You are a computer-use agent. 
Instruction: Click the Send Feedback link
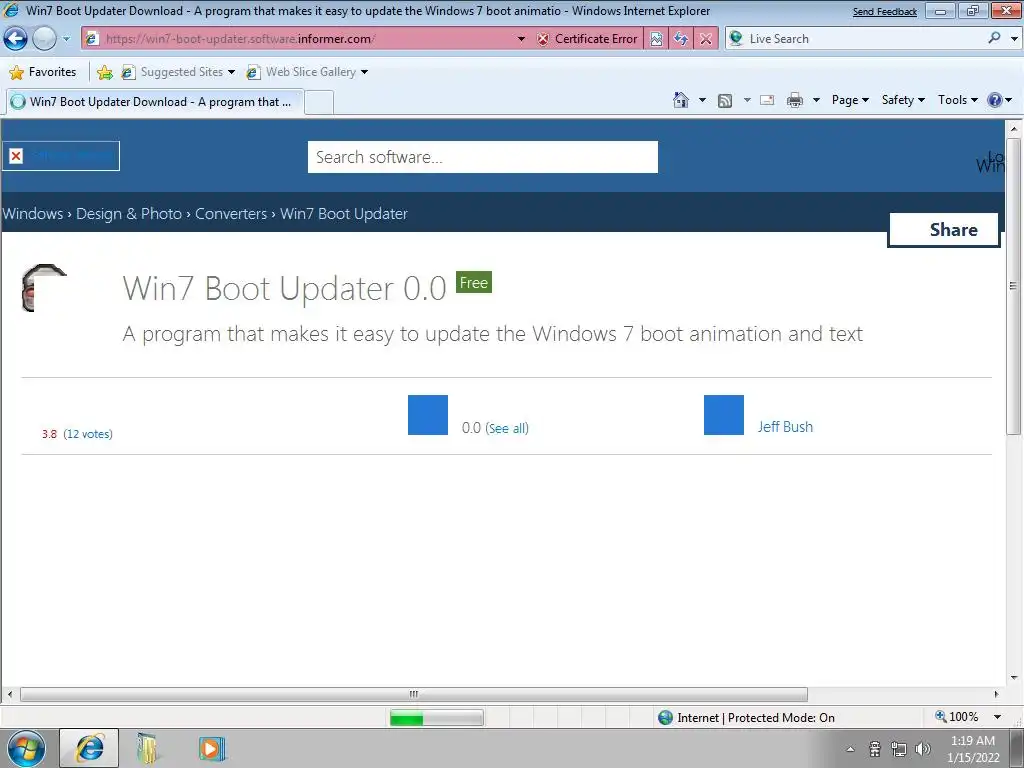coord(884,12)
